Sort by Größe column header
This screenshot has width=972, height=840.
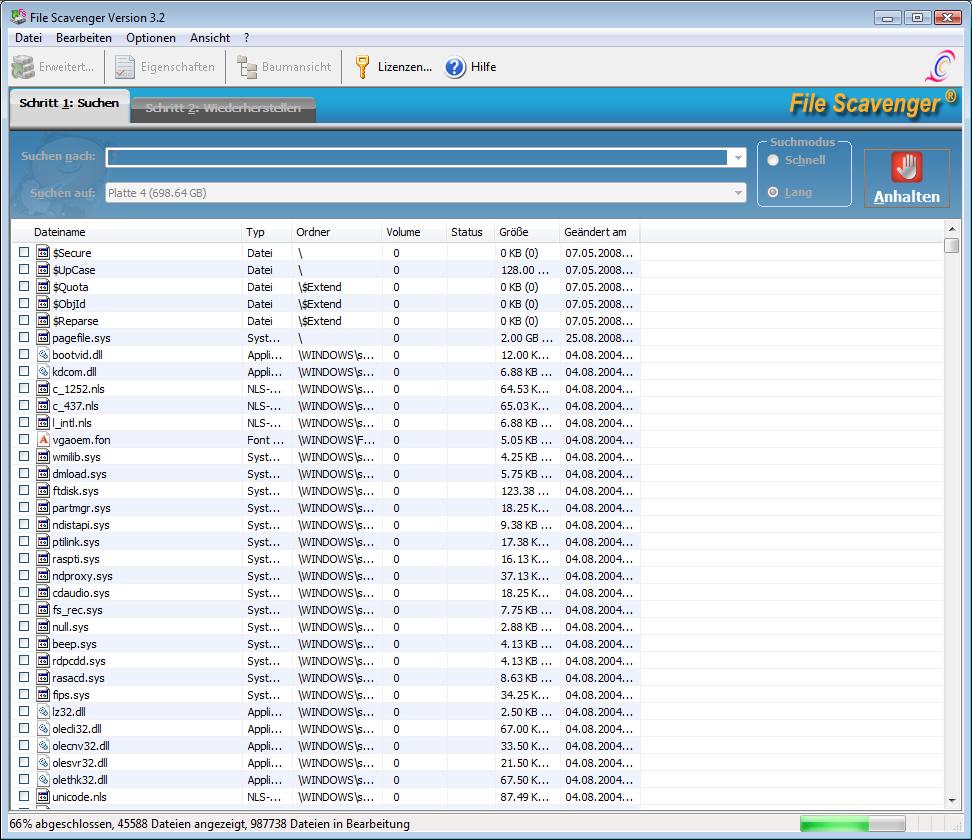(x=527, y=232)
